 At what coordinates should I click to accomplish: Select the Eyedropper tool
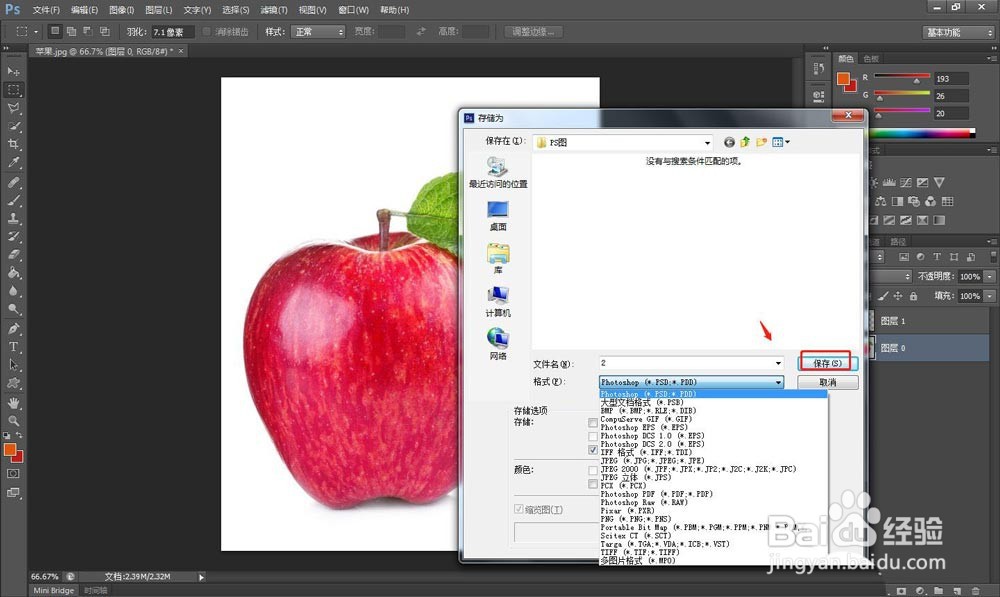[x=13, y=162]
